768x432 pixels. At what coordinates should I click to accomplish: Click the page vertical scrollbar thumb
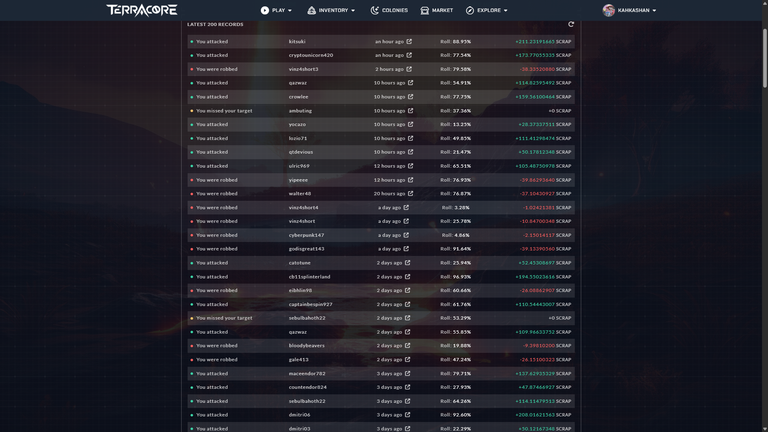click(x=765, y=58)
